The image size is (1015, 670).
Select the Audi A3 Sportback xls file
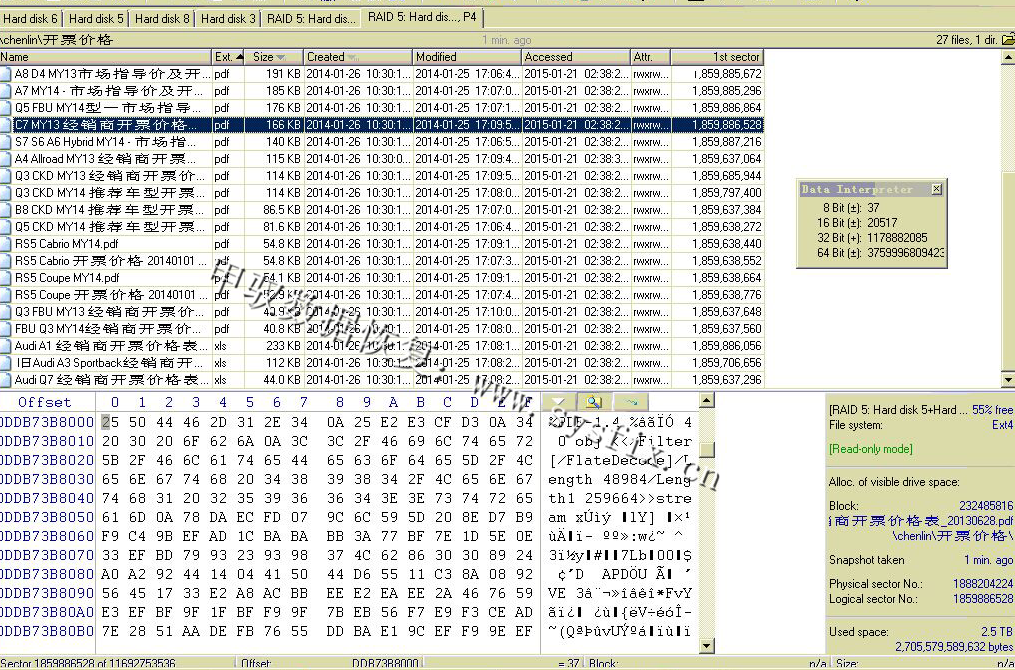tap(382, 363)
